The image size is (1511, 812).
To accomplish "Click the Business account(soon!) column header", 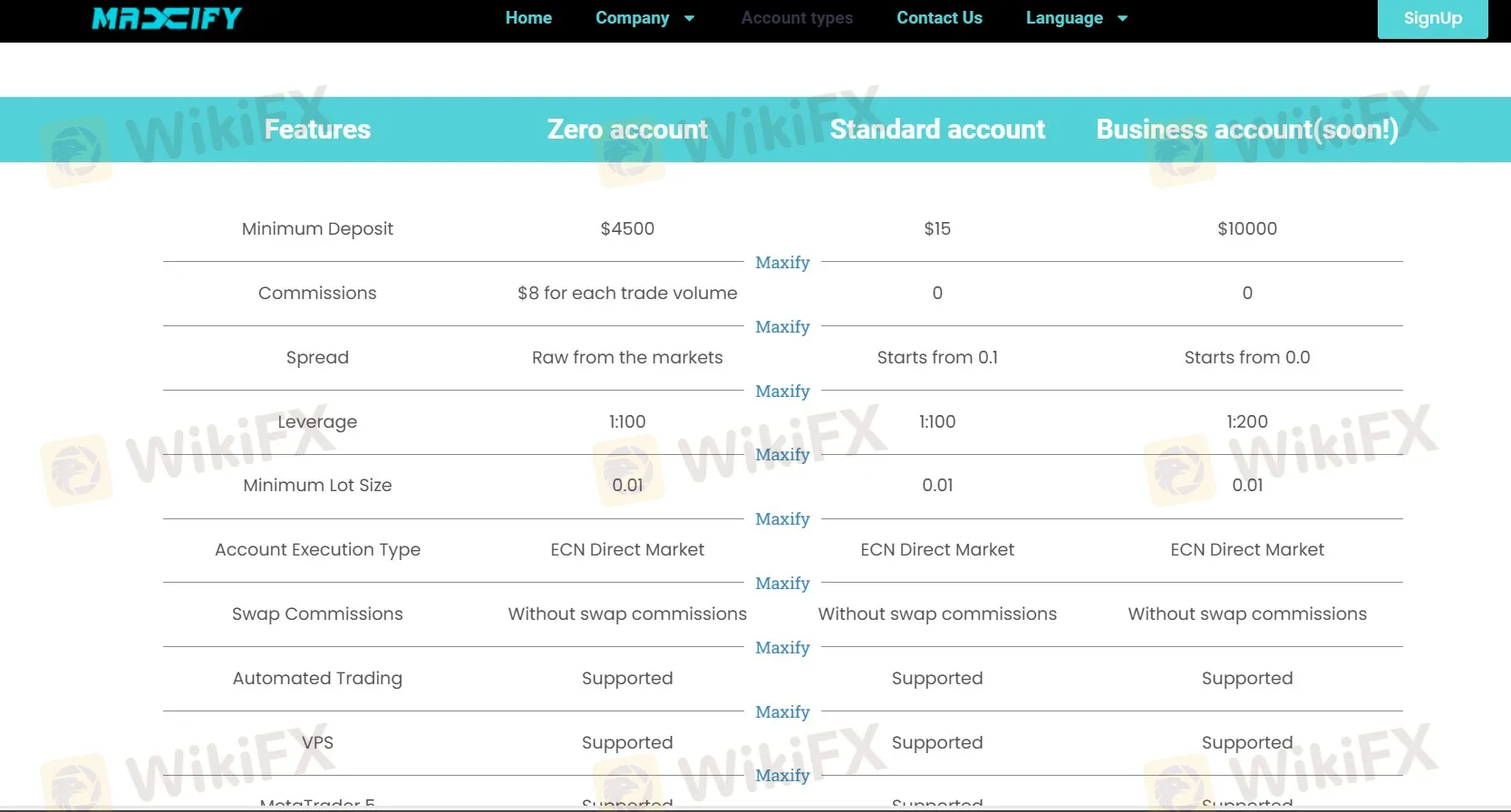I will pos(1247,130).
